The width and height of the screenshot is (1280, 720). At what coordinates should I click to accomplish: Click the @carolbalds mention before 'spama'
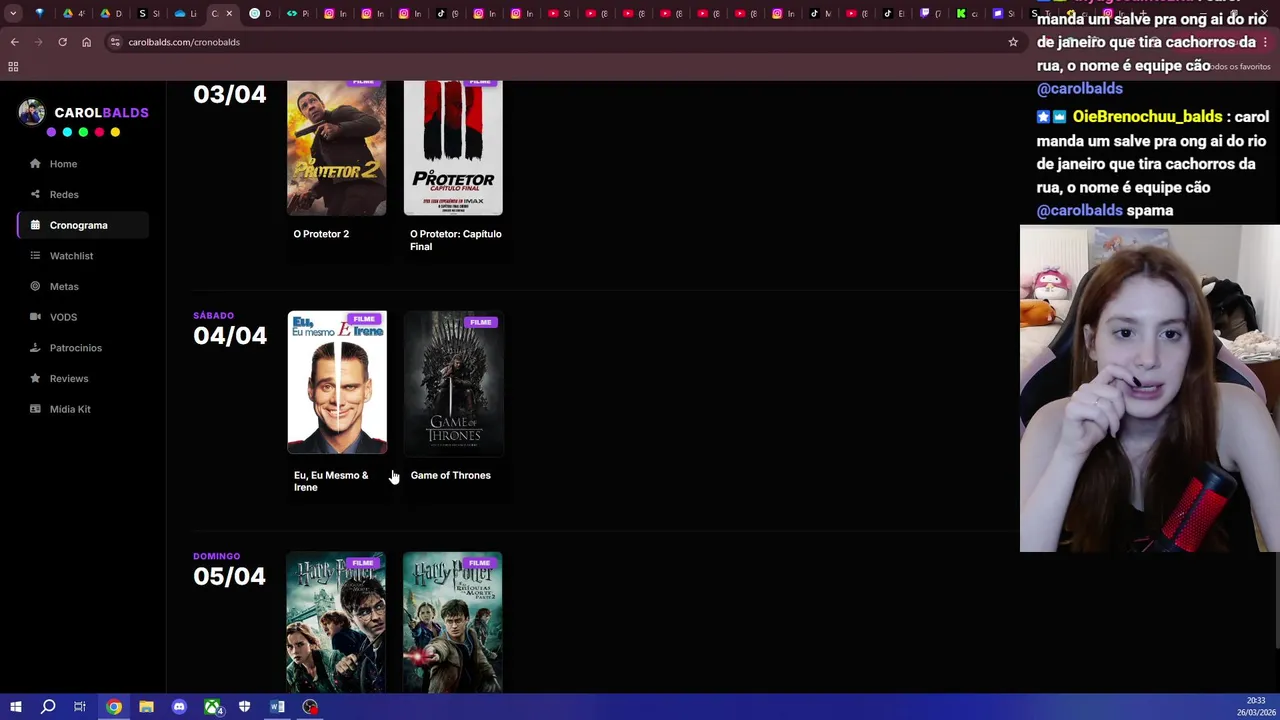click(x=1080, y=210)
